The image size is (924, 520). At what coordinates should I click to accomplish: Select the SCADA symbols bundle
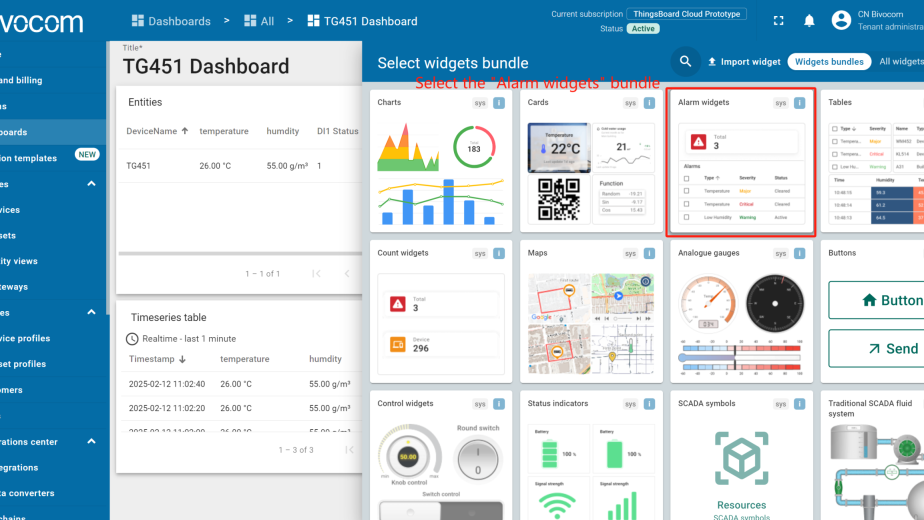coord(741,455)
